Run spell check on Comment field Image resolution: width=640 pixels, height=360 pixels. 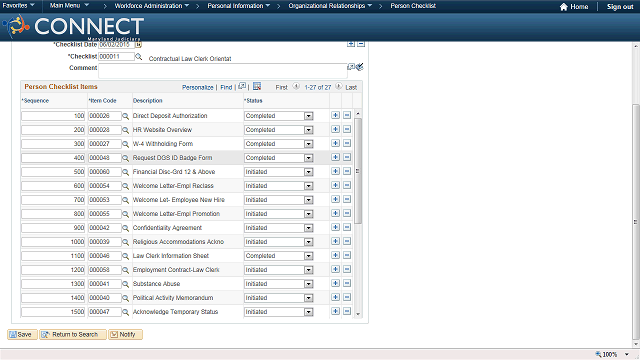pos(359,67)
